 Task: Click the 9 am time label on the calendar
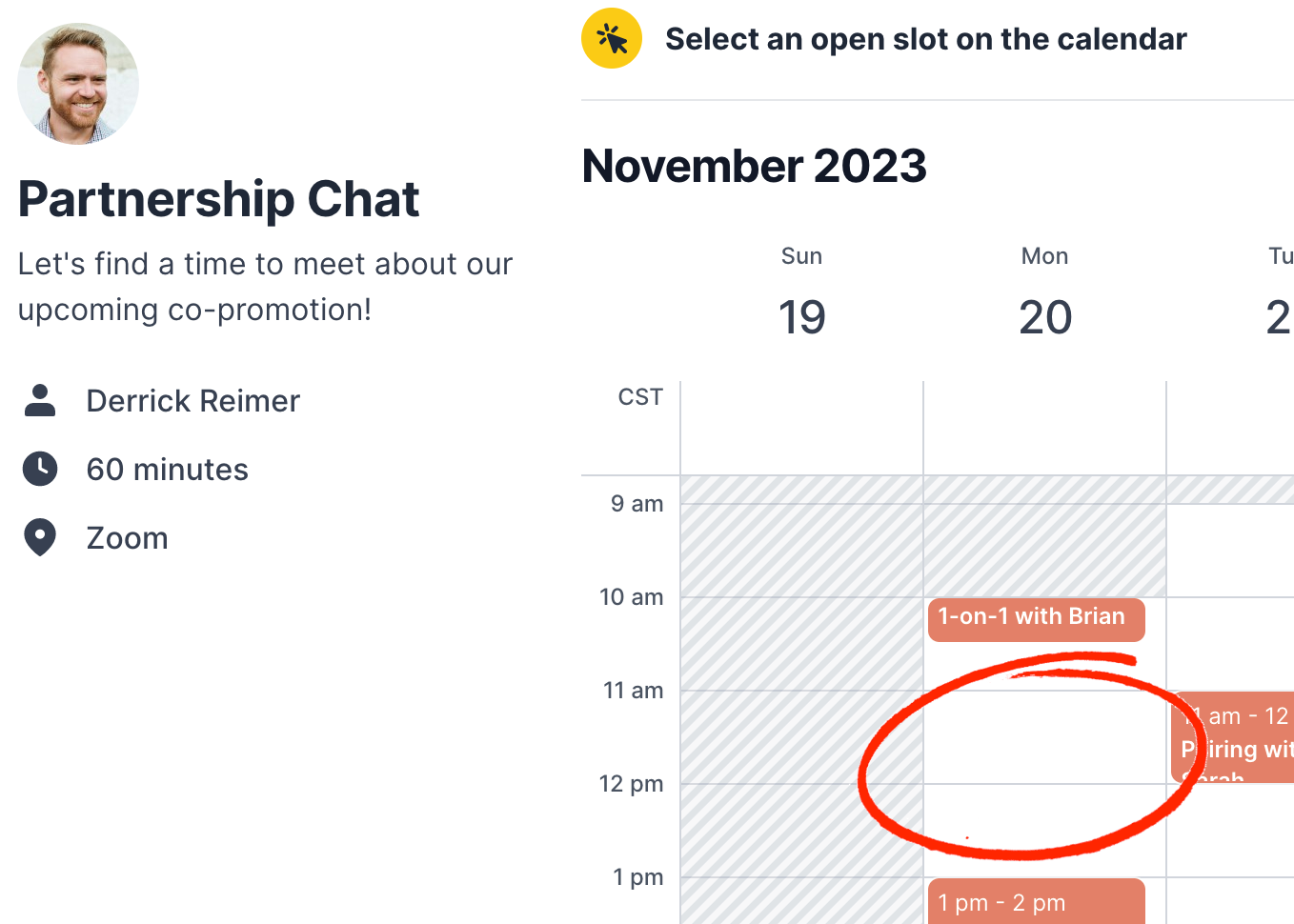tap(637, 503)
